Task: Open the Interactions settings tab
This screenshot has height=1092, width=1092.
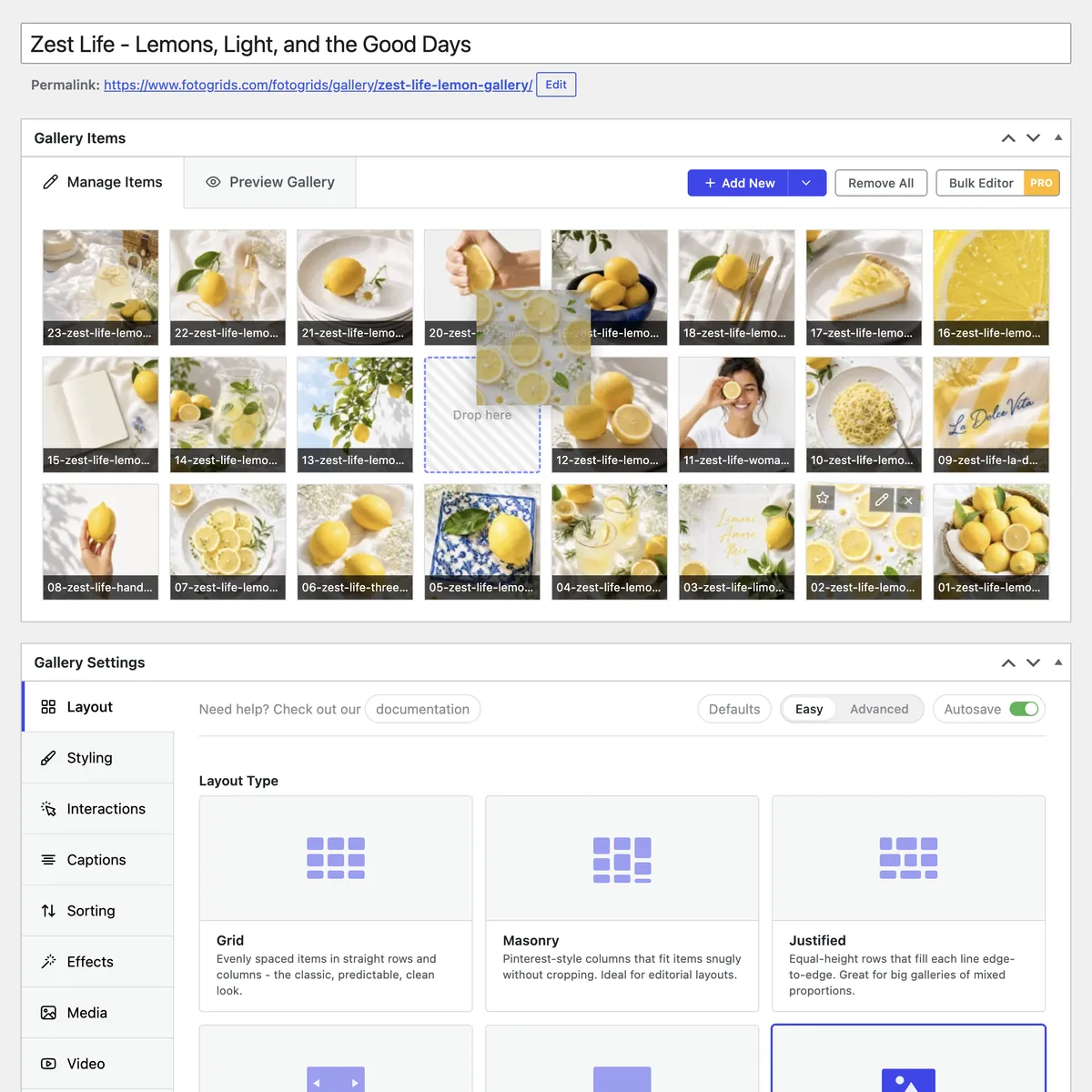Action: (x=97, y=809)
